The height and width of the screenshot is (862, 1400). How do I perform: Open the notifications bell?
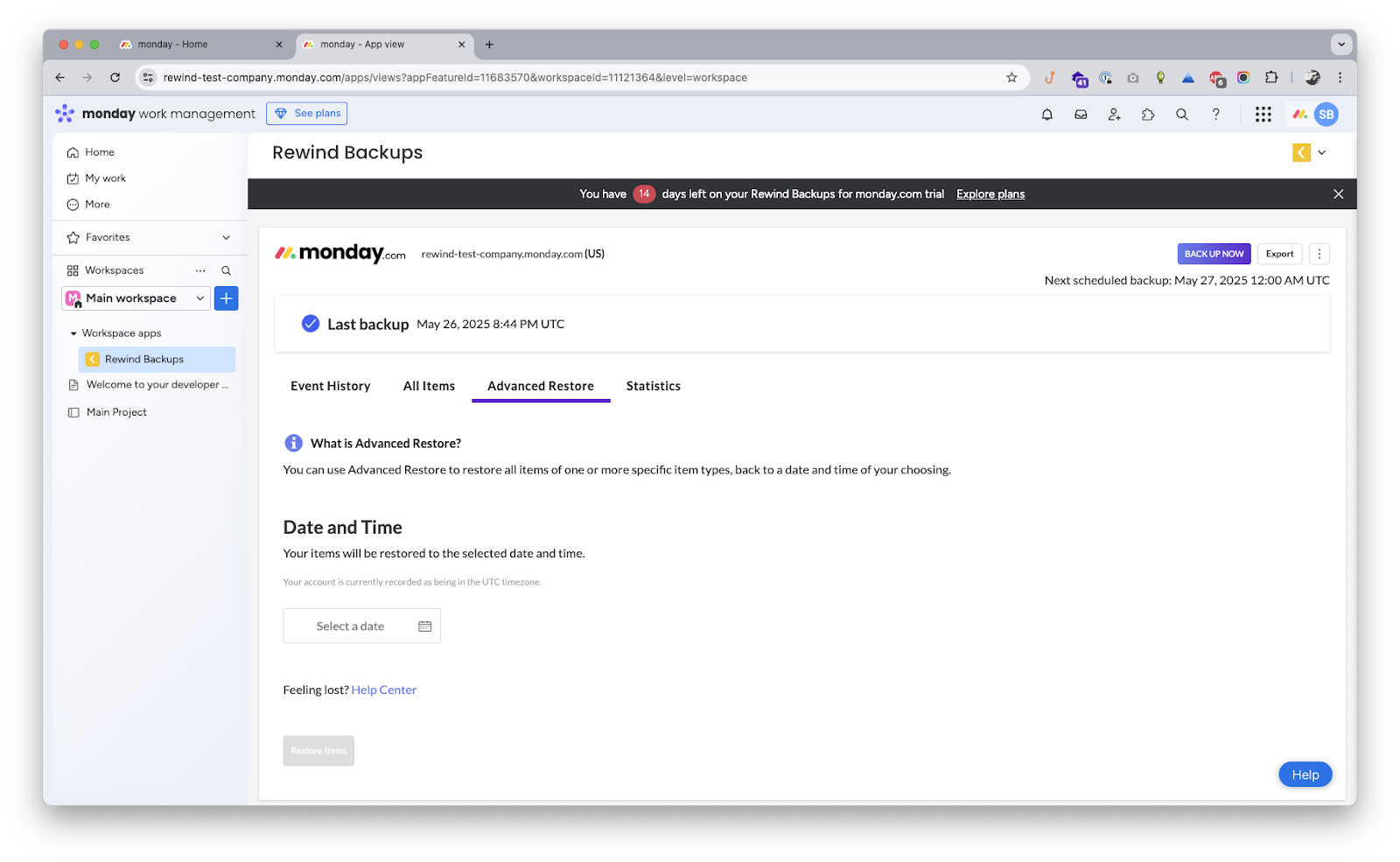pyautogui.click(x=1046, y=114)
